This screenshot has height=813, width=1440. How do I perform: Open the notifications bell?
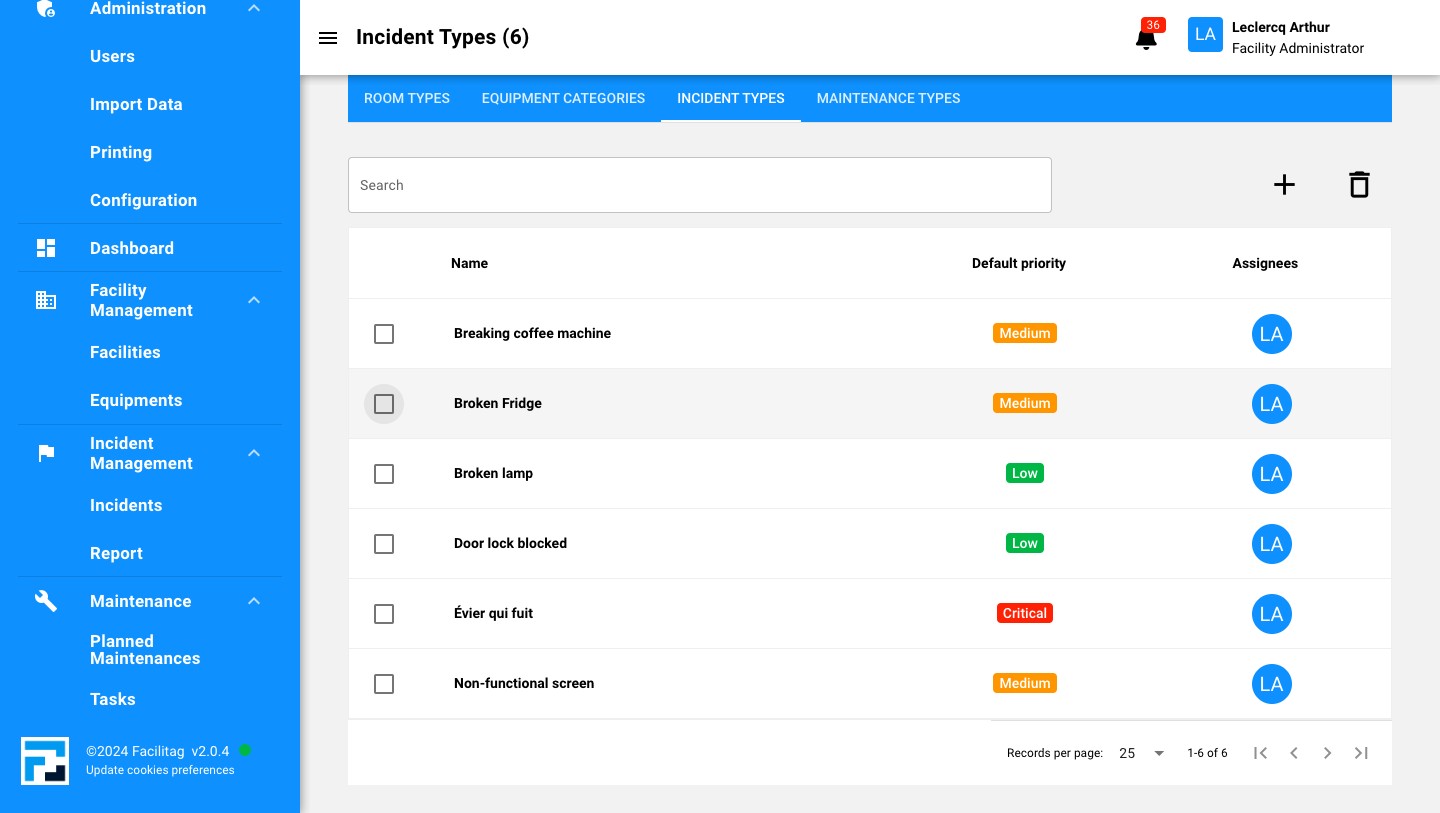click(x=1146, y=40)
